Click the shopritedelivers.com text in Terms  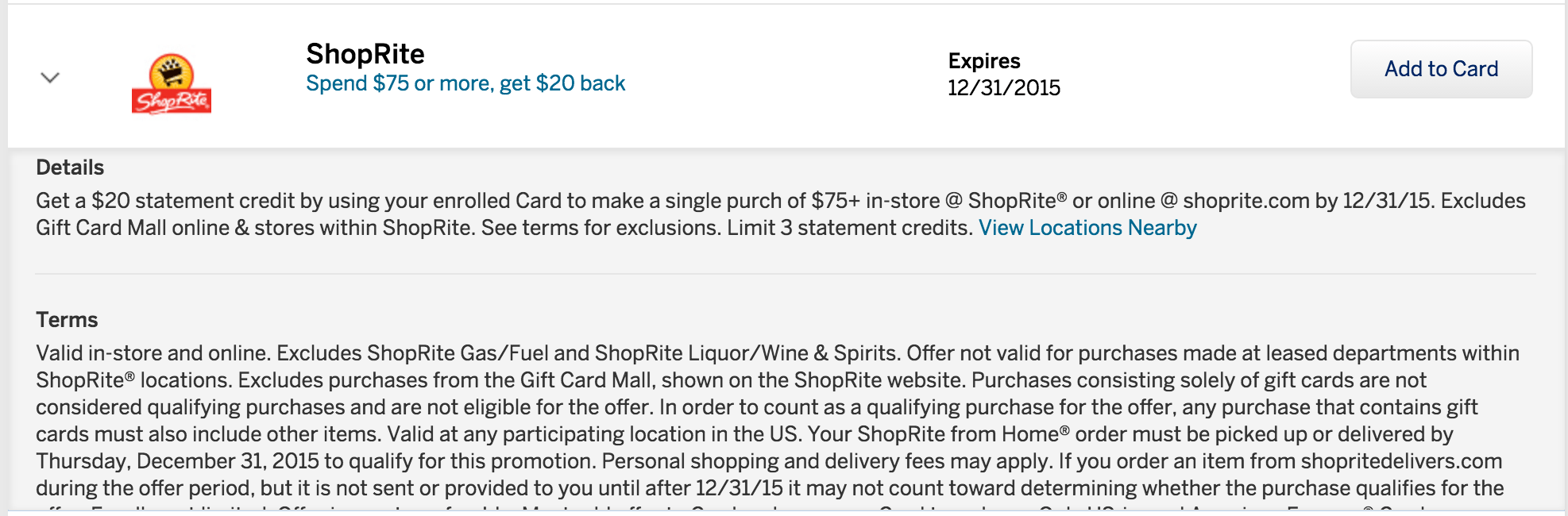point(1401,461)
